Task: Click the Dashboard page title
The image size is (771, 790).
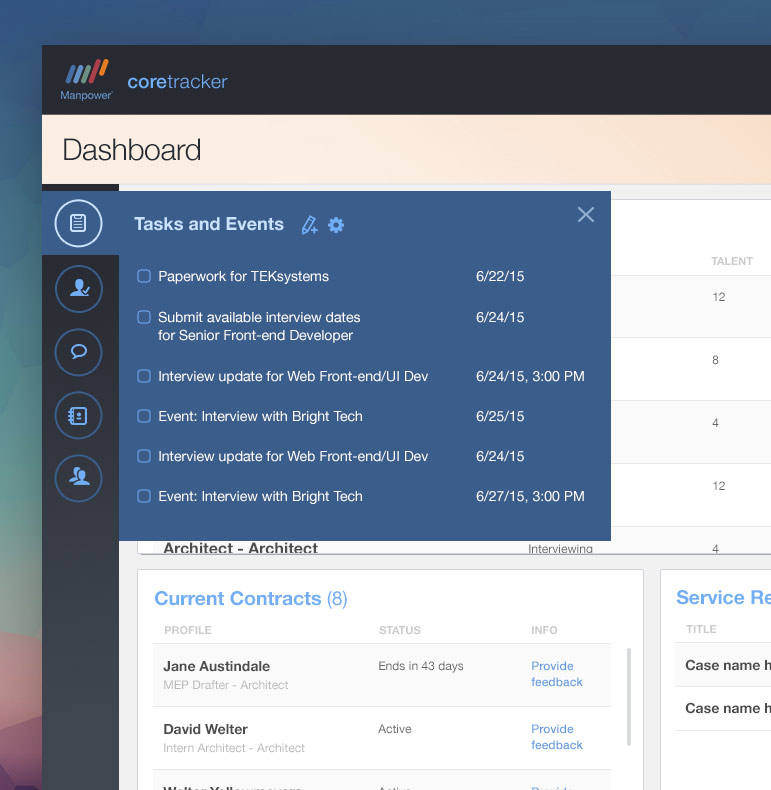Action: point(132,150)
